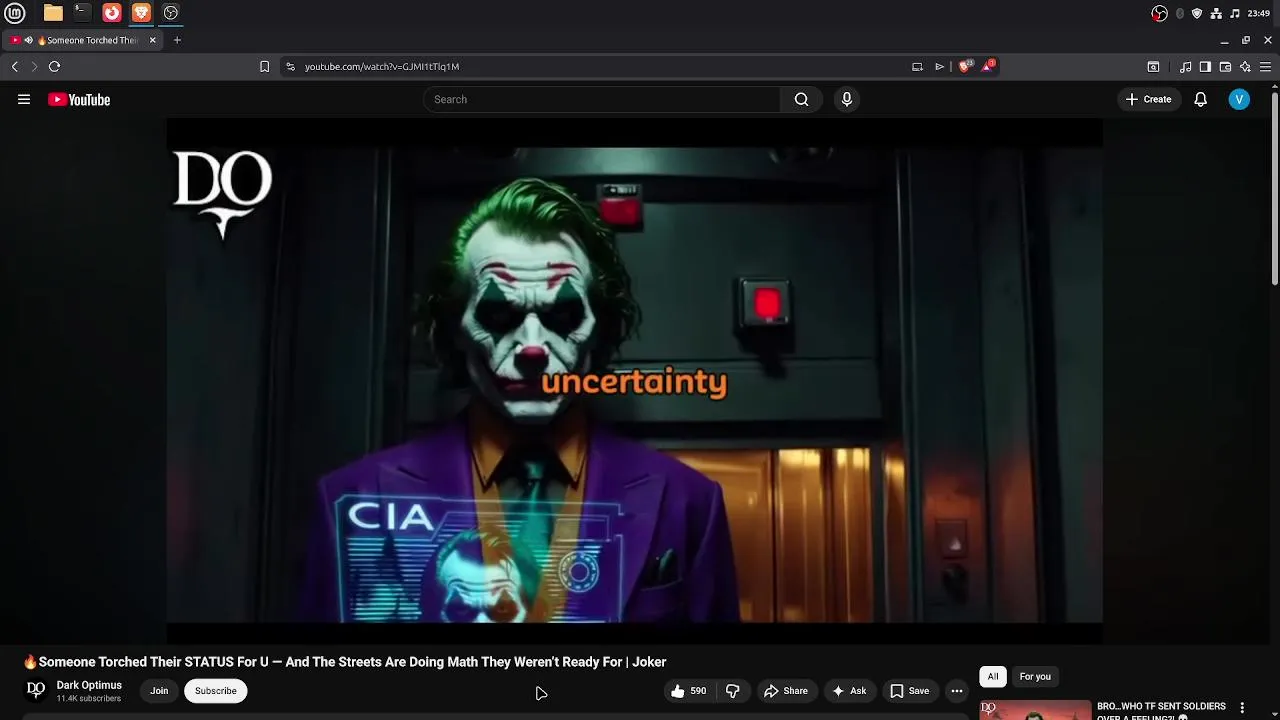Open the Brave Wallet icon
This screenshot has width=1280, height=720.
[1225, 67]
